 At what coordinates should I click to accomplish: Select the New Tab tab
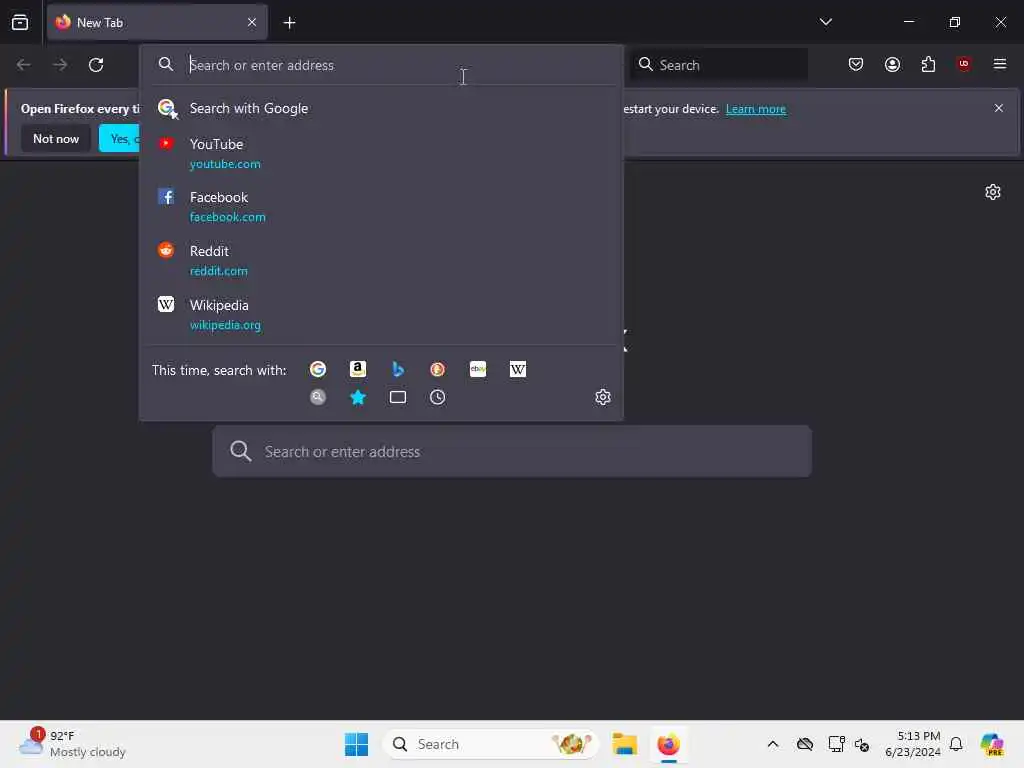coord(157,22)
